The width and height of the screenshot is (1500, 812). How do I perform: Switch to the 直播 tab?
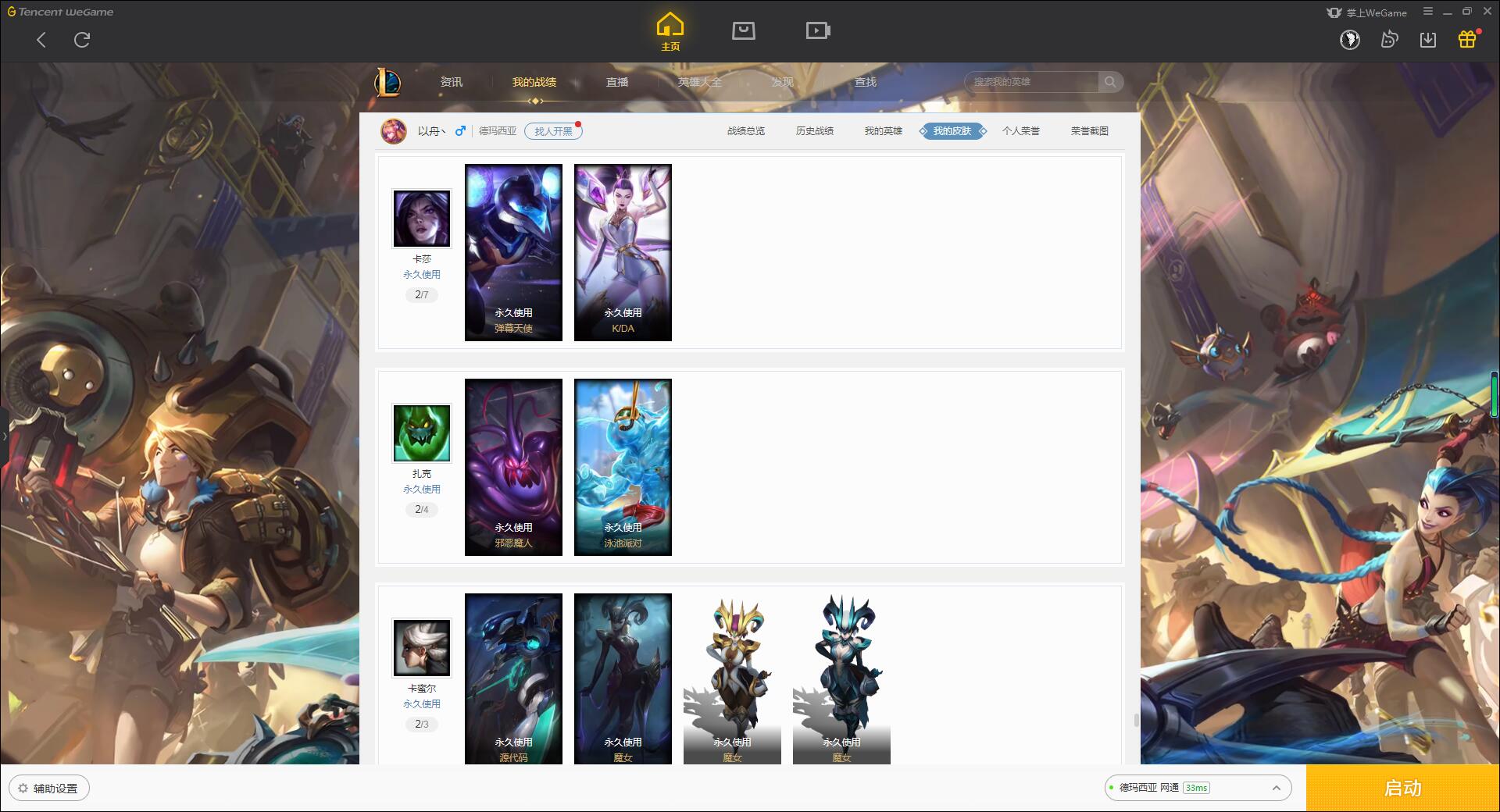tap(617, 82)
